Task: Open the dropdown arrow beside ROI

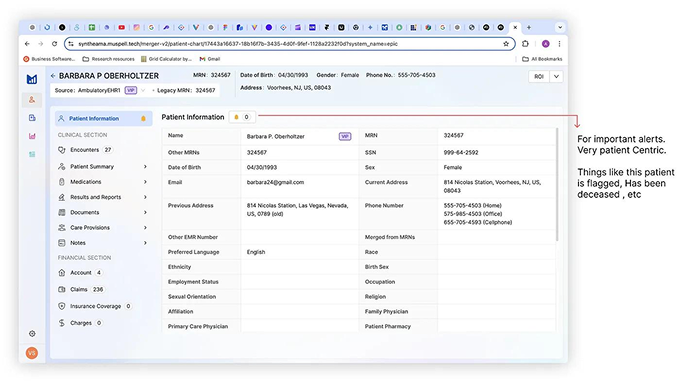Action: 556,77
